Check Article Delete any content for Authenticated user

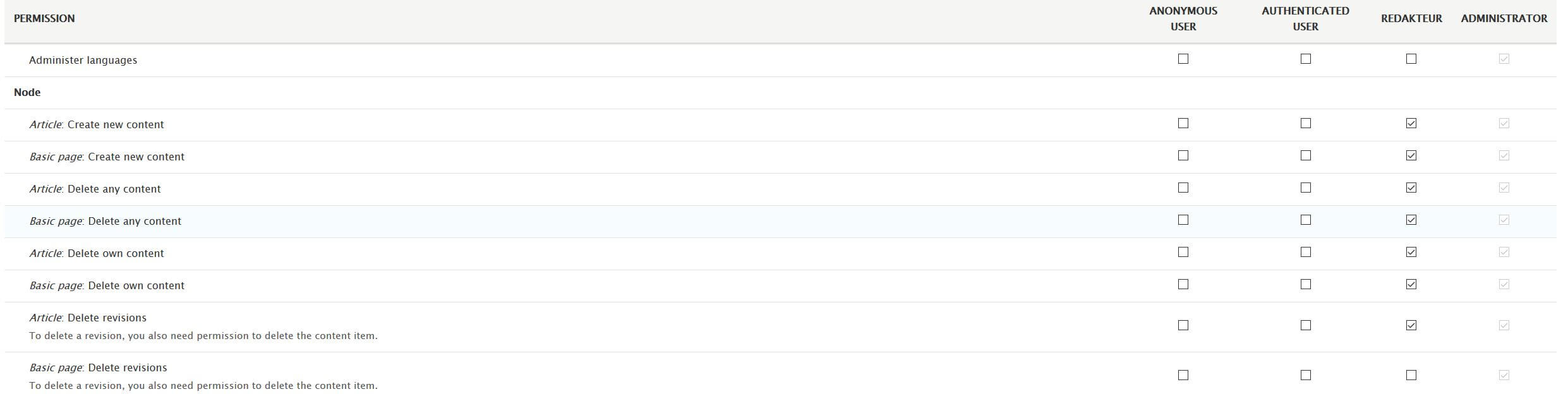pos(1305,188)
